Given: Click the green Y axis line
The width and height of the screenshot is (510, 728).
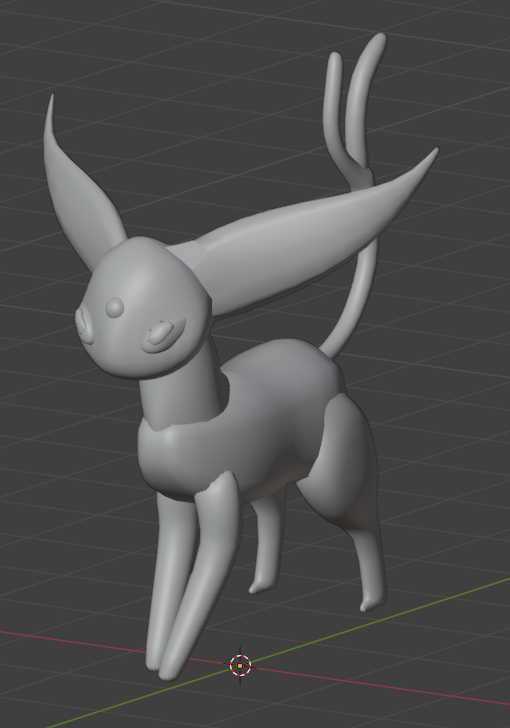Looking at the screenshot, I should [x=372, y=622].
